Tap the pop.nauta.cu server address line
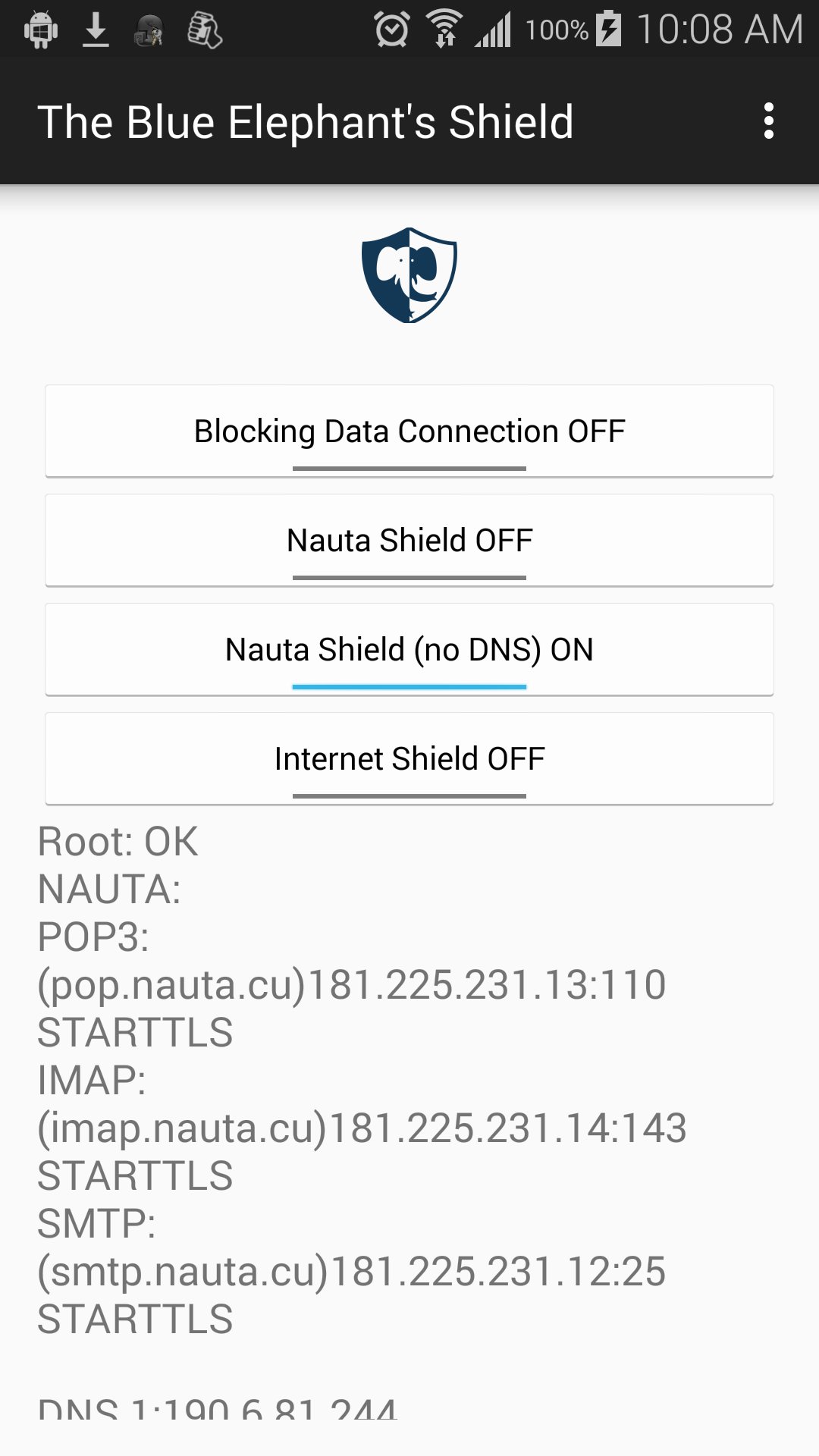 [x=352, y=984]
